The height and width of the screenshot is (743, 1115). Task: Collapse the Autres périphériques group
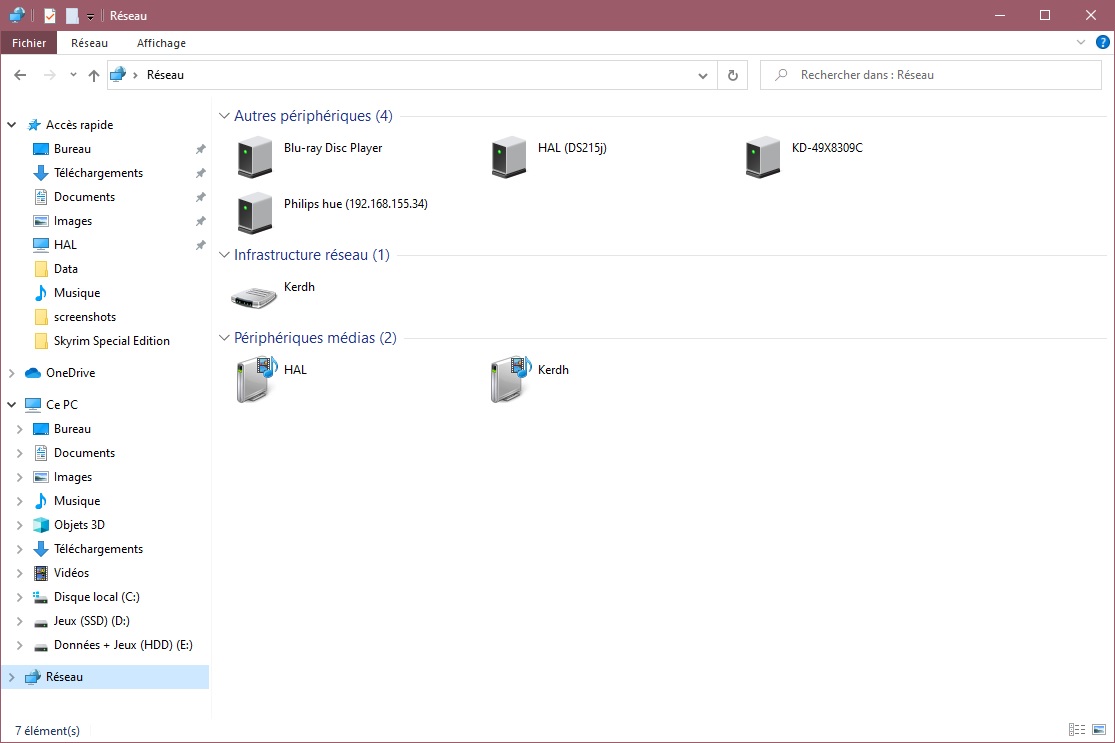[x=224, y=116]
